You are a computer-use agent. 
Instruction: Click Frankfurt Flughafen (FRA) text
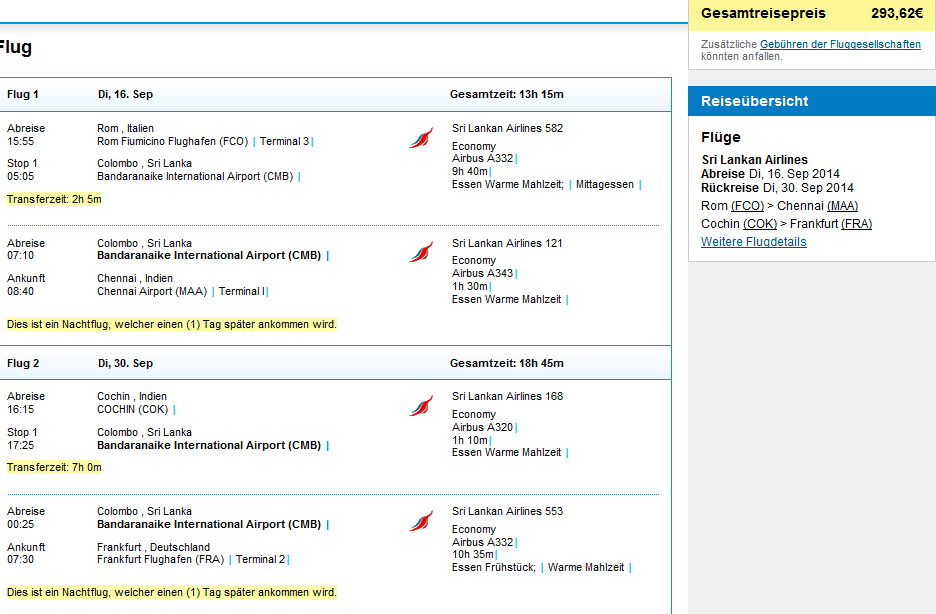coord(161,559)
